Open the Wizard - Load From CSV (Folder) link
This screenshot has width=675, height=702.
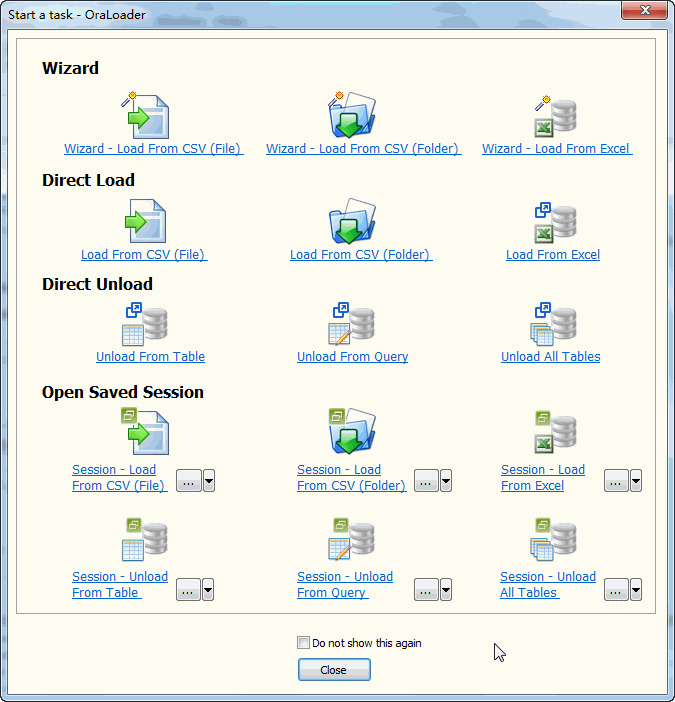click(363, 149)
